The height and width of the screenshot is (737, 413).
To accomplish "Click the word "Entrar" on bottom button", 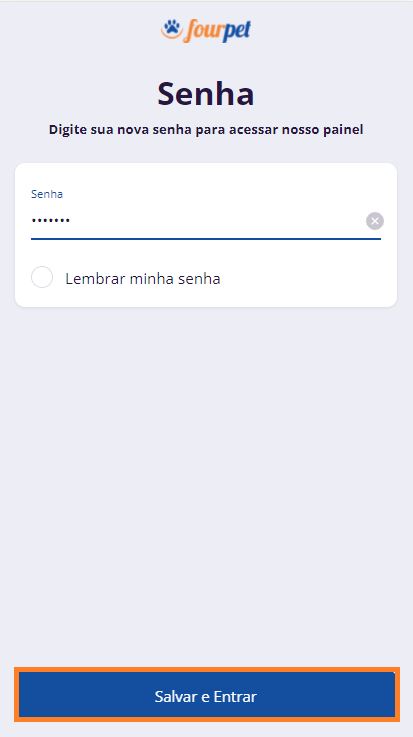I will pos(235,696).
